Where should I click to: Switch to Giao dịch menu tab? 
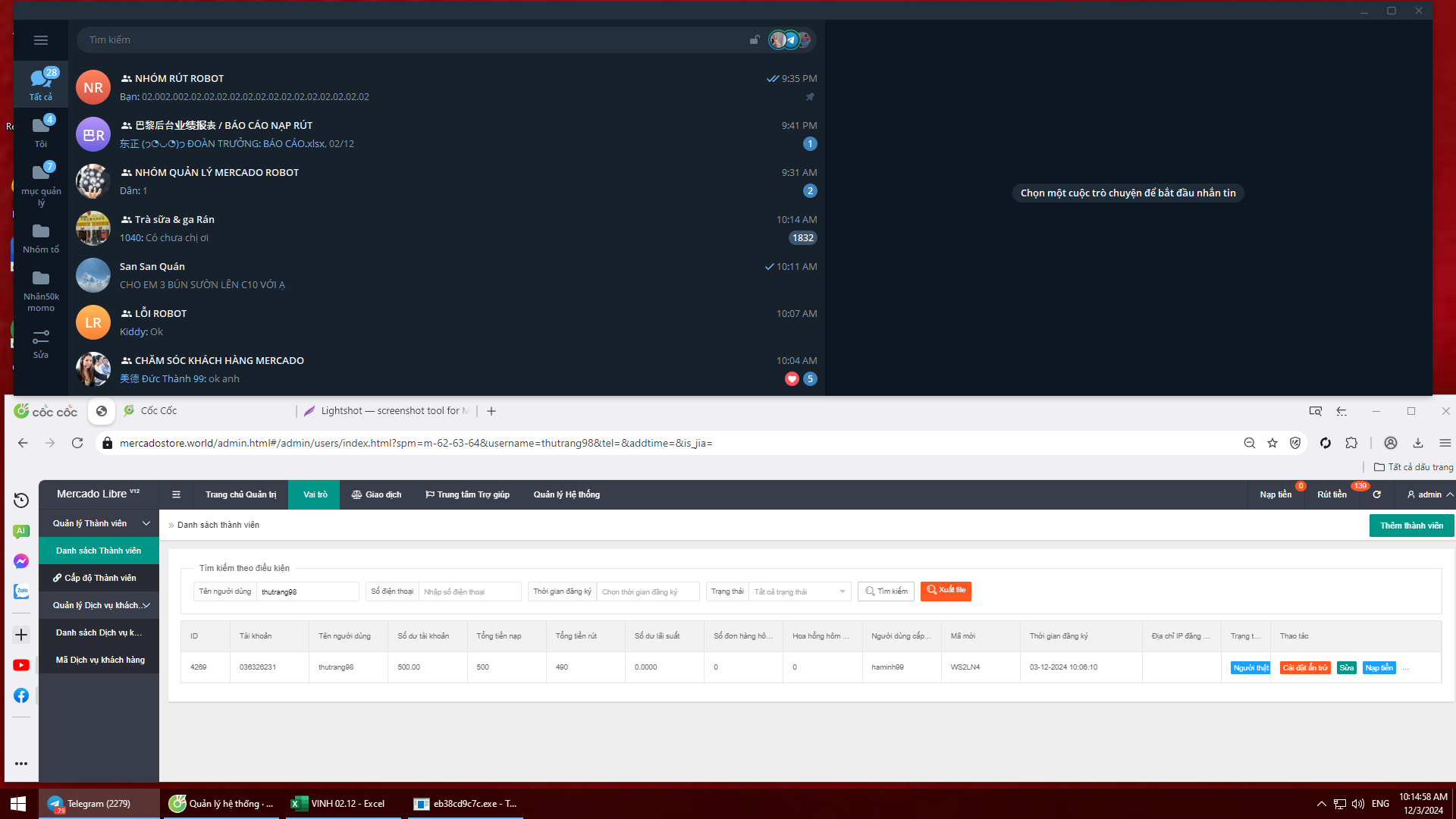[376, 494]
